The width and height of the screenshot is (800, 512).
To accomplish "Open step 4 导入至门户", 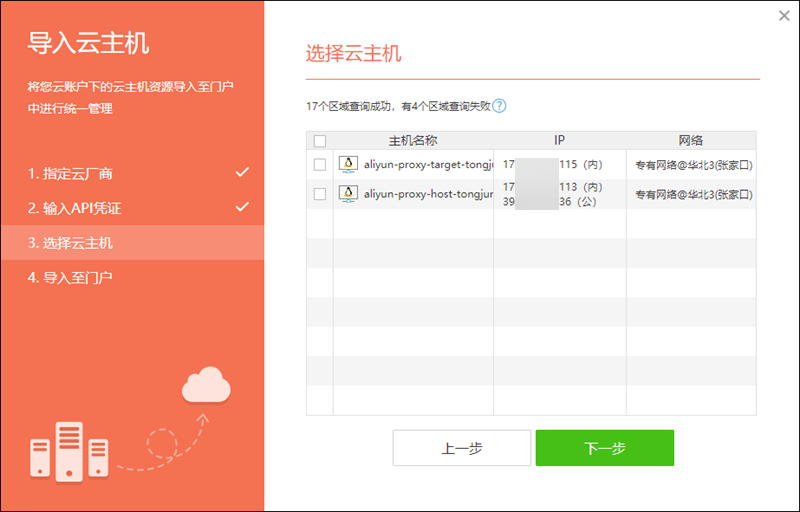I will [70, 277].
